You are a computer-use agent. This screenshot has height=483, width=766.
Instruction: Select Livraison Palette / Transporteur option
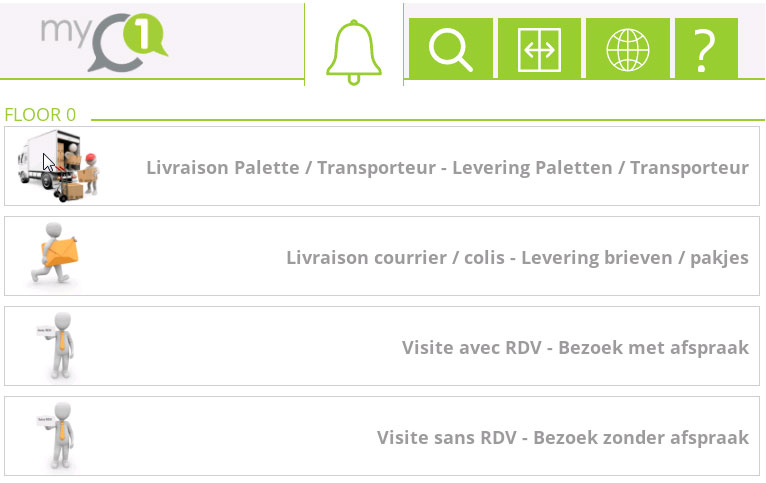coord(382,166)
